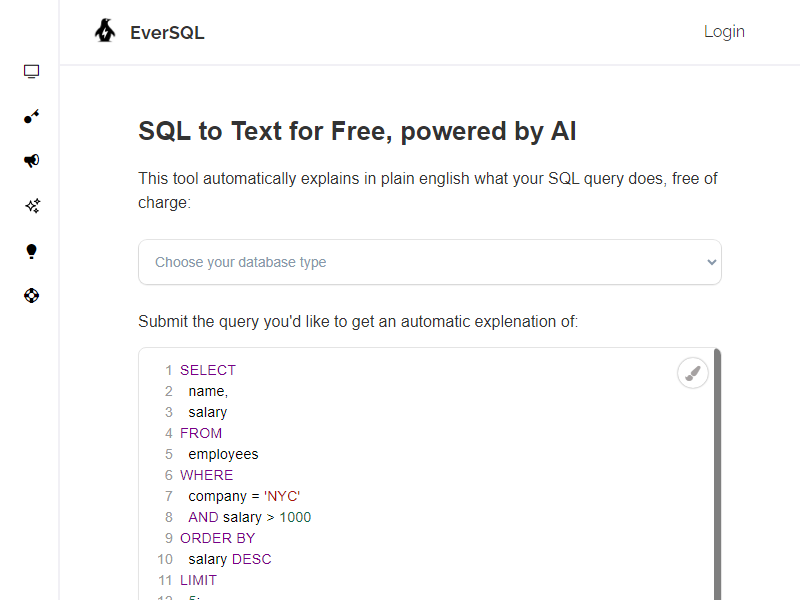
Task: Click the monitor icon in the sidebar
Action: click(31, 72)
